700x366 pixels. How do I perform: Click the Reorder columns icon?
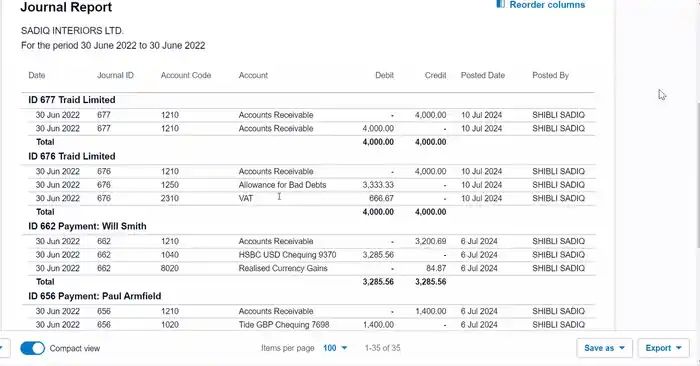tap(501, 4)
